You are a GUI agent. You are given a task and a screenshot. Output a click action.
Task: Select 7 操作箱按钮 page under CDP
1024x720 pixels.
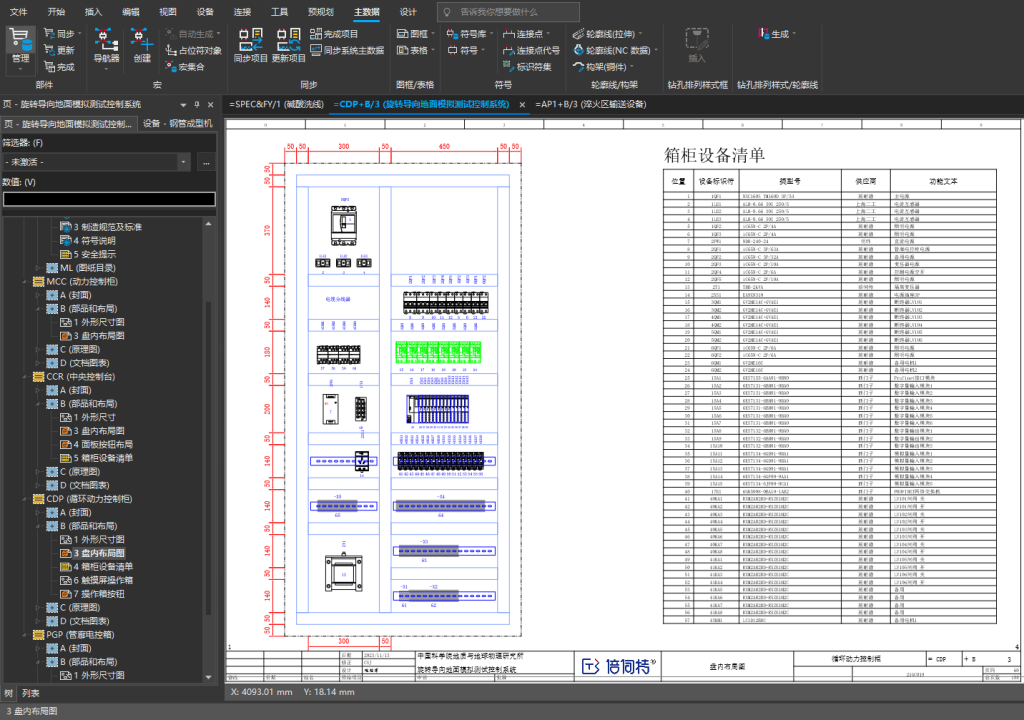tap(93, 594)
